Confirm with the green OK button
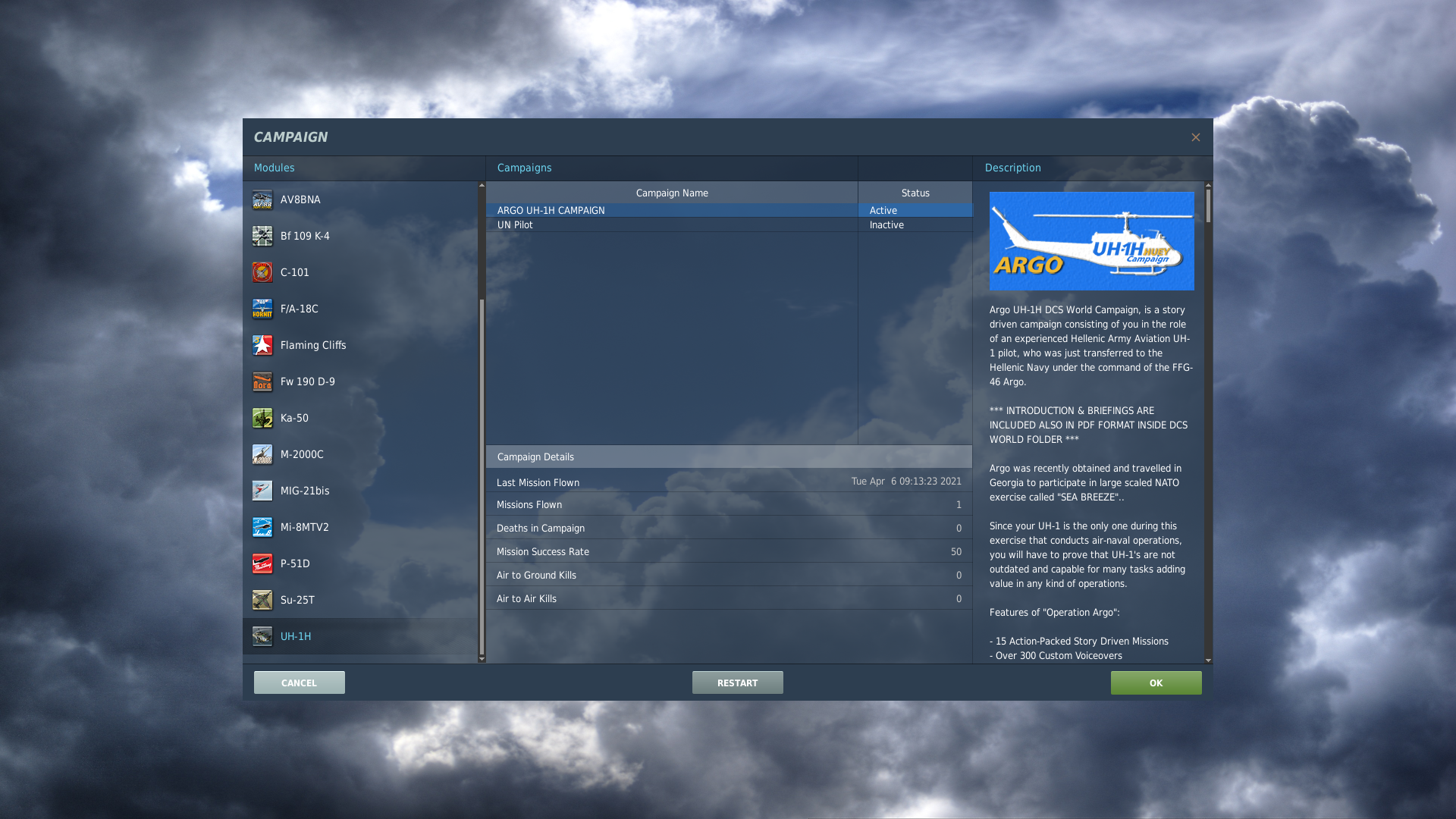The width and height of the screenshot is (1456, 819). coord(1156,682)
